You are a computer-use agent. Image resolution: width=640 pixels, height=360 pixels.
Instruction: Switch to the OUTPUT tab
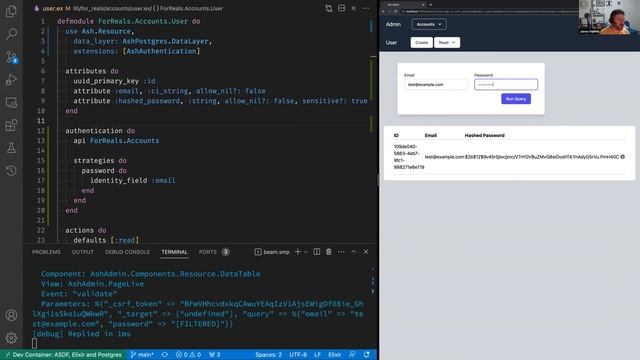point(82,252)
